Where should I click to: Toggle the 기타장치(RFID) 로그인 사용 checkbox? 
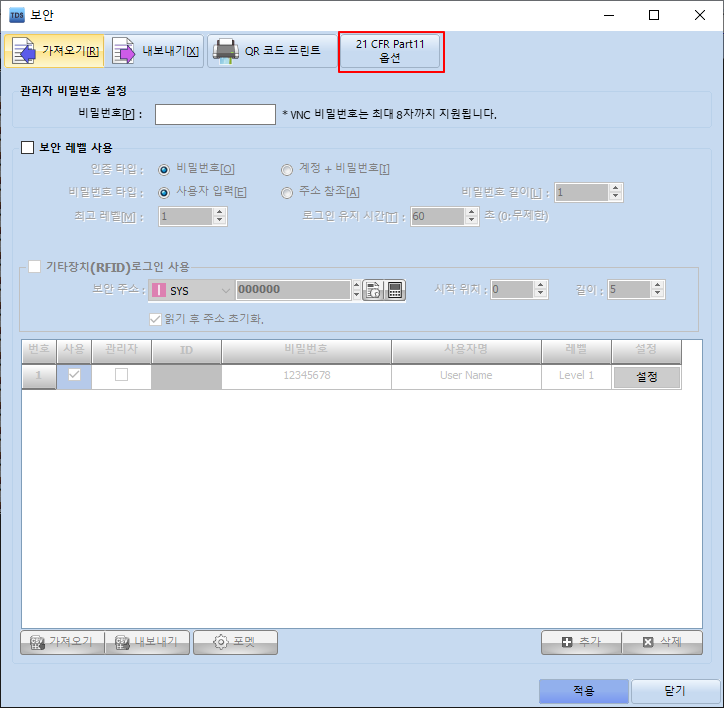coord(35,267)
